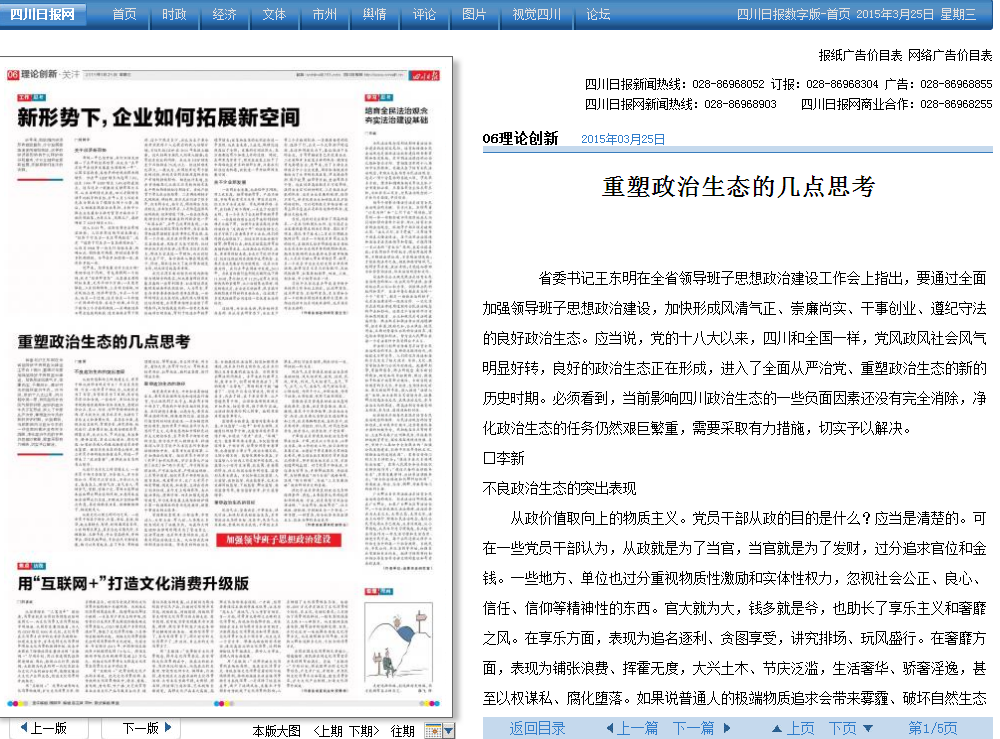The height and width of the screenshot is (739, 1000).
Task: Open 本版大图 full page image
Action: point(276,731)
